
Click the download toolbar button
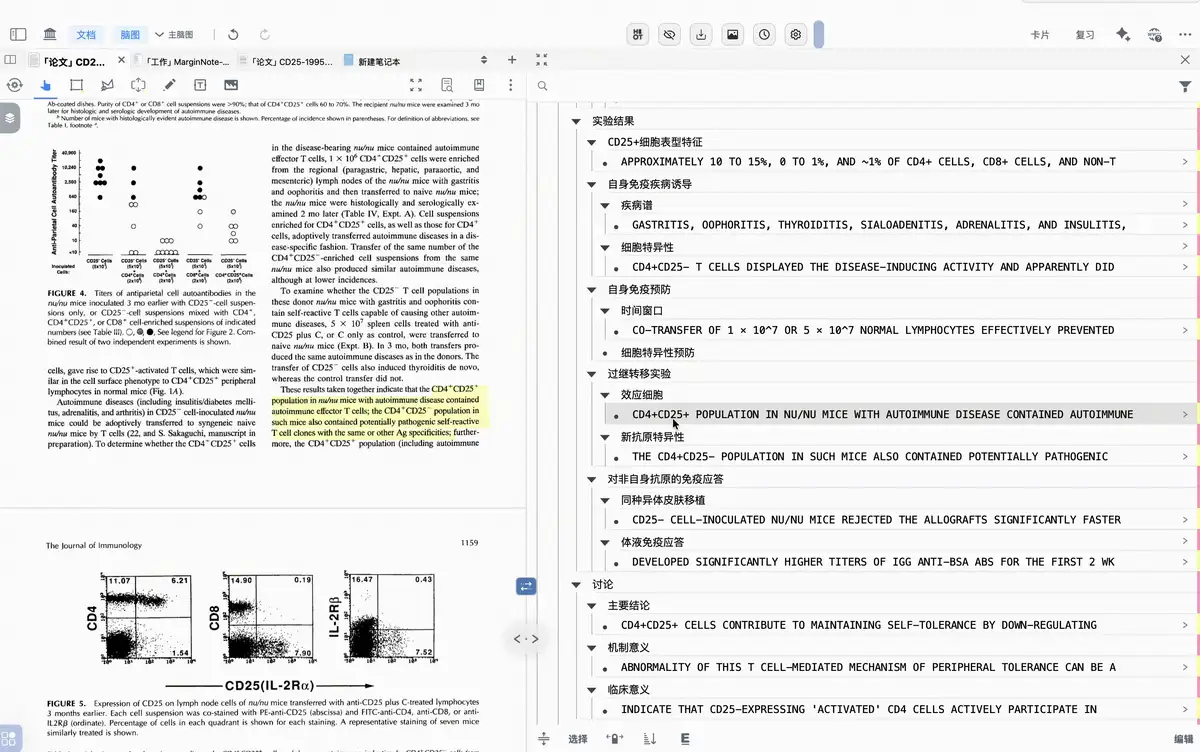coord(702,34)
